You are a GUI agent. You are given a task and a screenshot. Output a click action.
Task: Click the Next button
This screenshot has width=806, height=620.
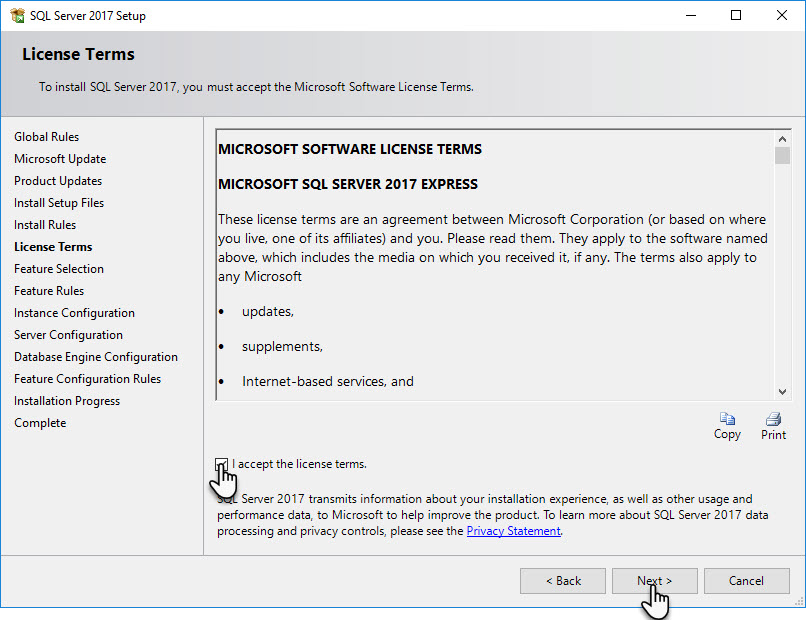pos(654,581)
